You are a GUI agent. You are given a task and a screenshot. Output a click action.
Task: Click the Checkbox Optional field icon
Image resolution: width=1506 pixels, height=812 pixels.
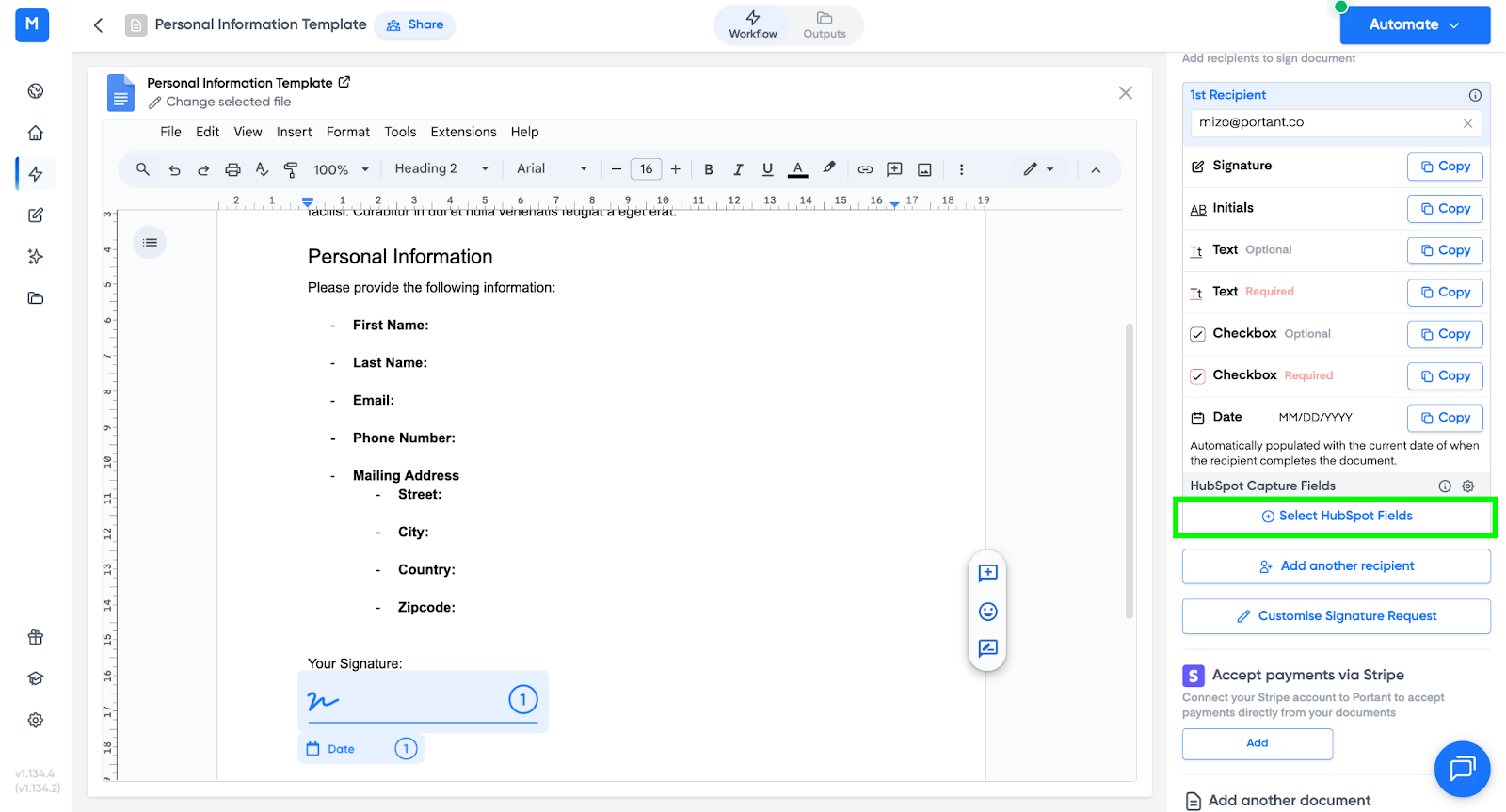(x=1197, y=334)
